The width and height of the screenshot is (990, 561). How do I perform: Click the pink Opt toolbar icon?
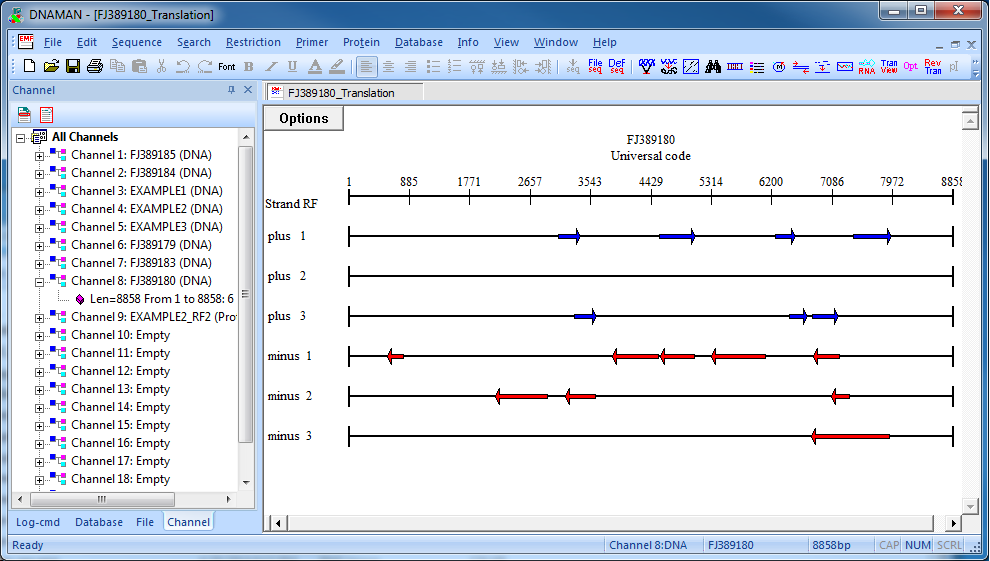[910, 66]
